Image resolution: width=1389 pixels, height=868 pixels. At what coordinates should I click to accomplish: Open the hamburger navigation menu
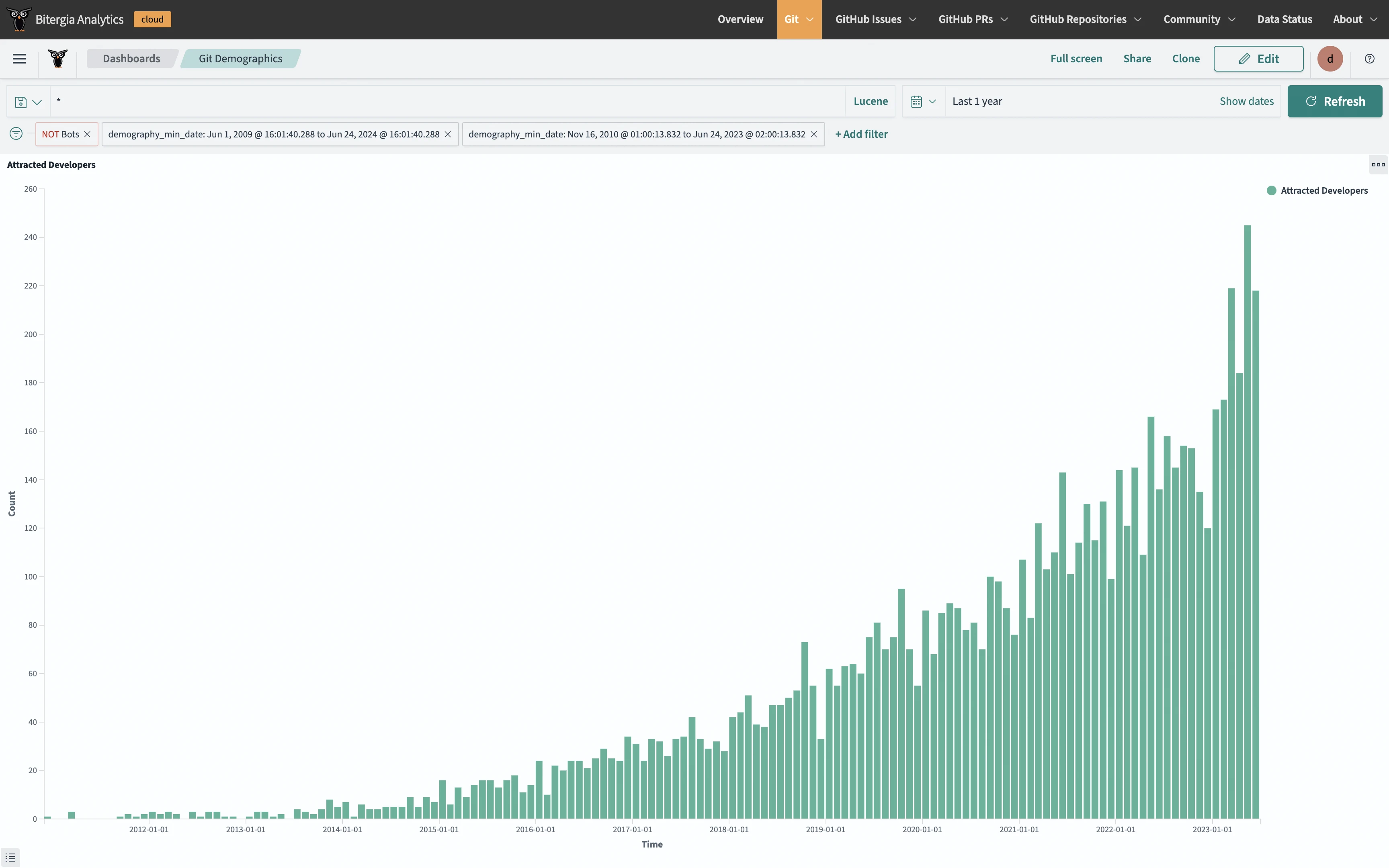click(19, 59)
